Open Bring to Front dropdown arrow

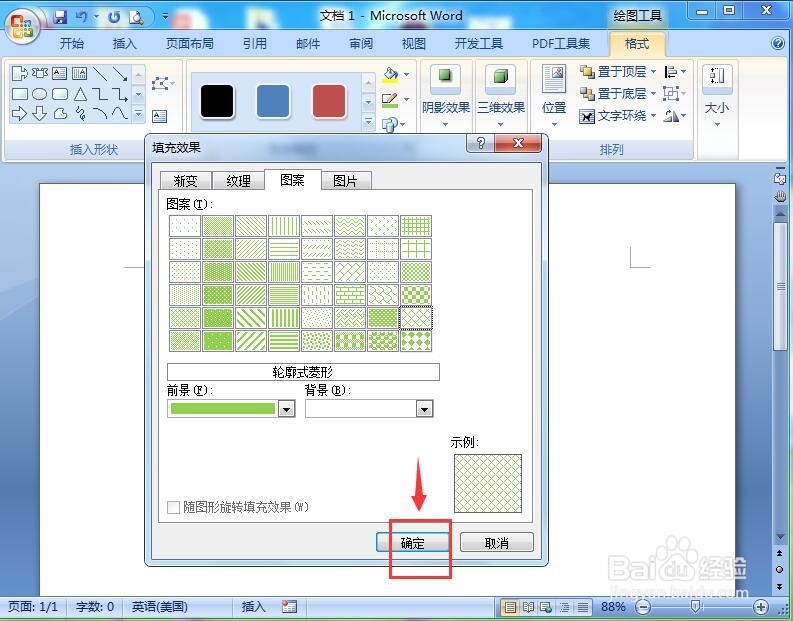(x=653, y=72)
